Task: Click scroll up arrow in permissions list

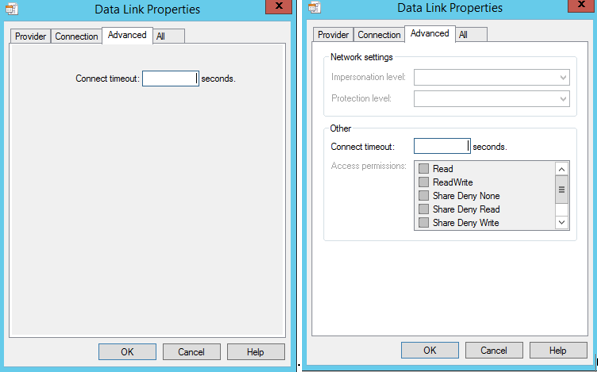Action: pyautogui.click(x=562, y=169)
